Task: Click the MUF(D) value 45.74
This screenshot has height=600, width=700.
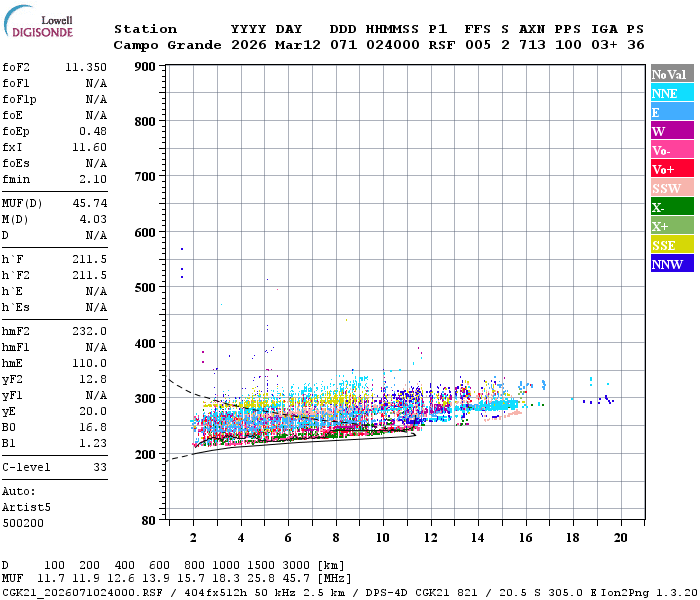Action: tap(90, 203)
